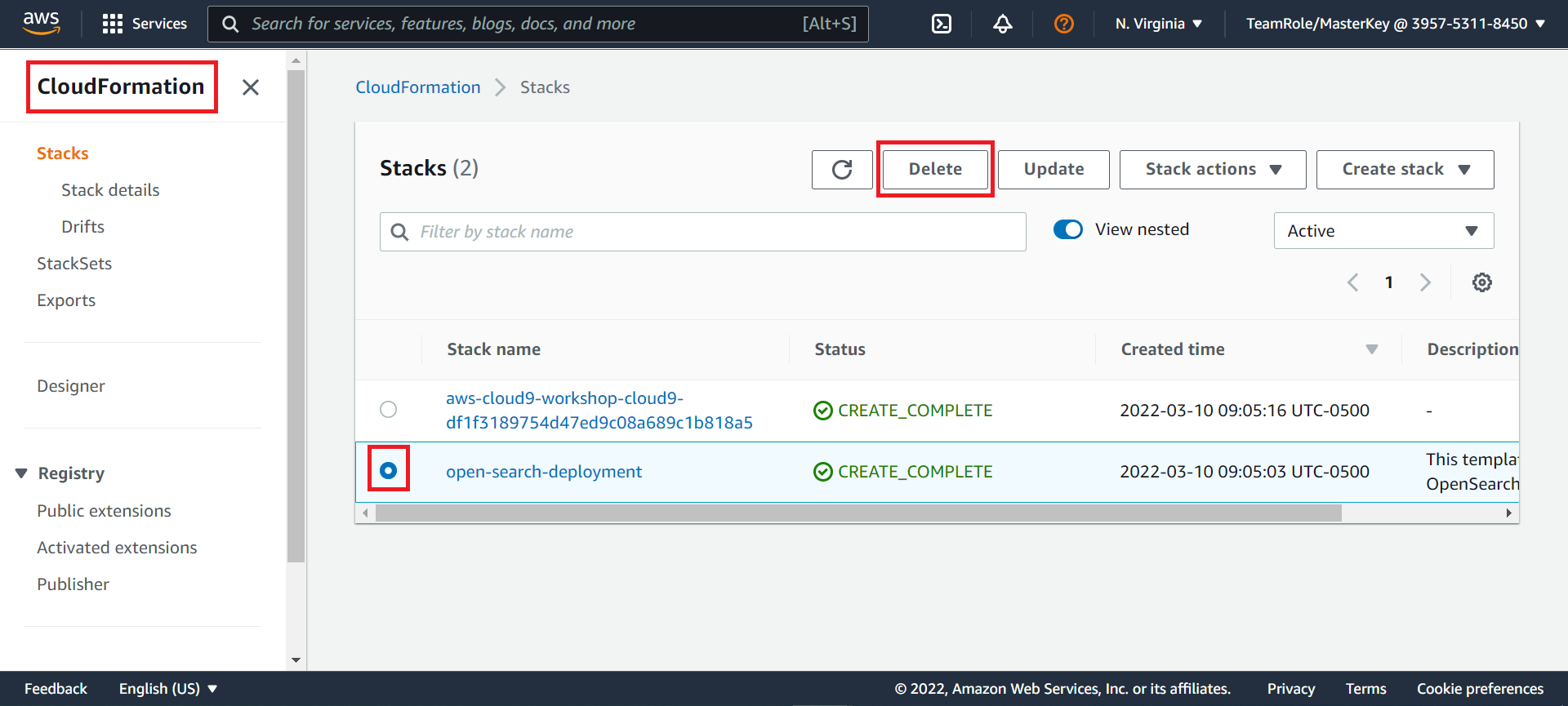Close the CloudFormation side navigation
This screenshot has height=706, width=1568.
pos(251,87)
